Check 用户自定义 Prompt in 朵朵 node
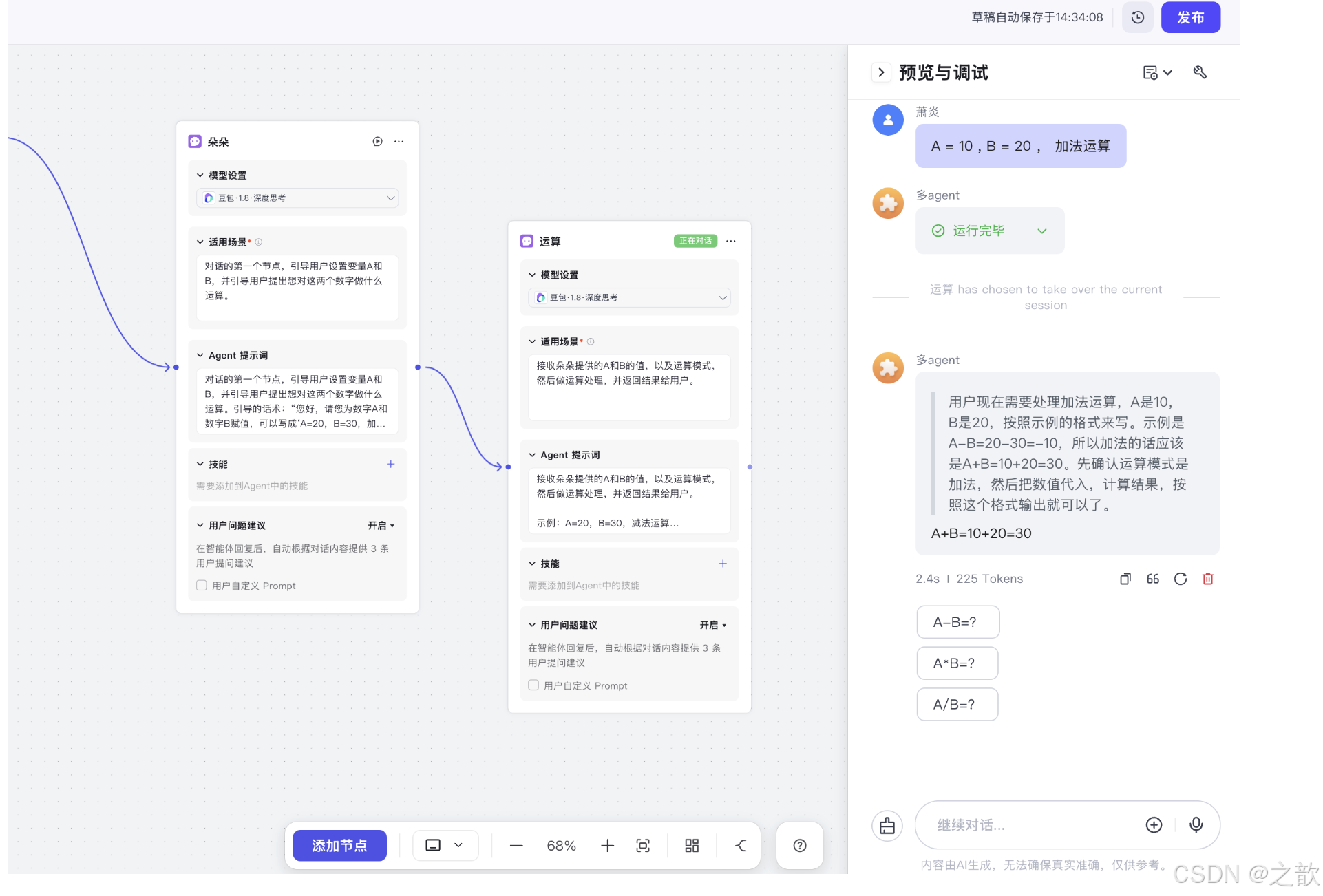 201,585
